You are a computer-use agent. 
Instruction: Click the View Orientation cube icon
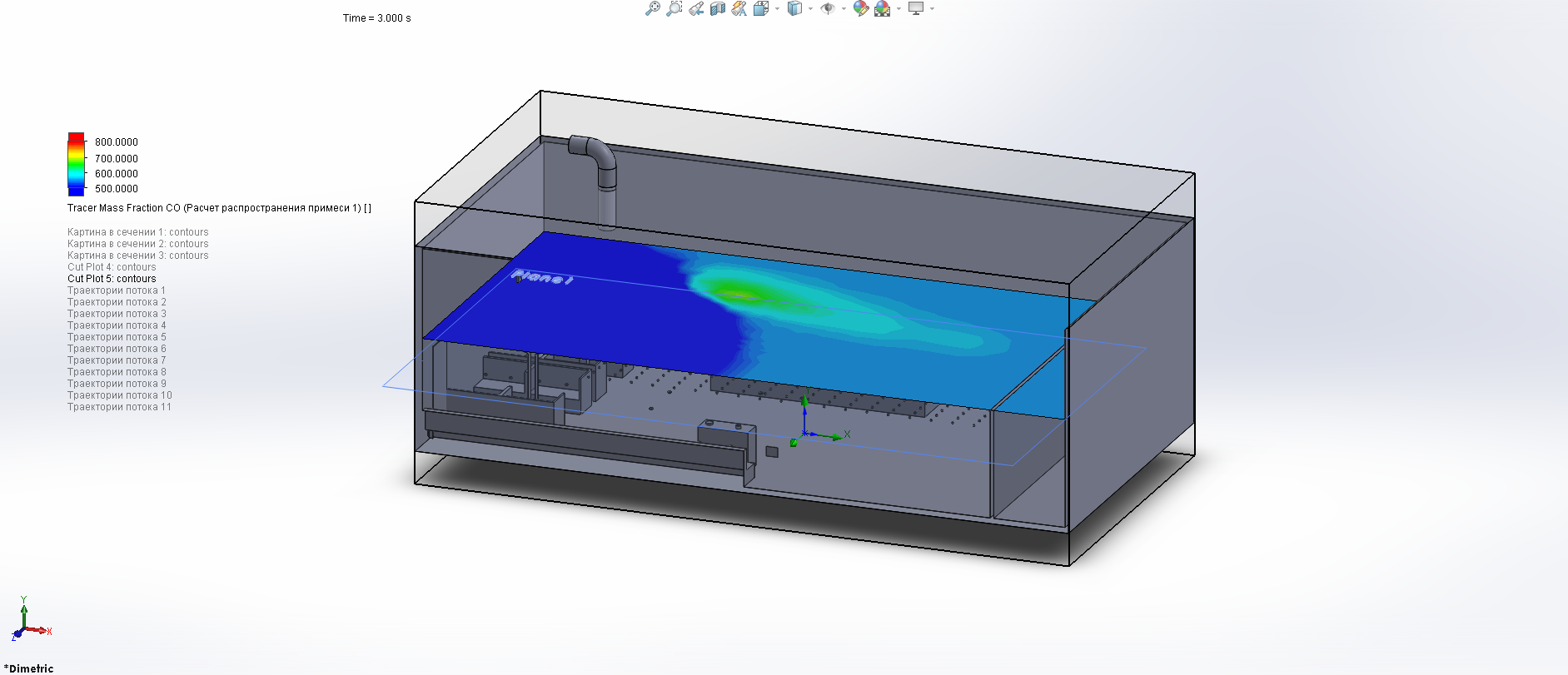761,8
